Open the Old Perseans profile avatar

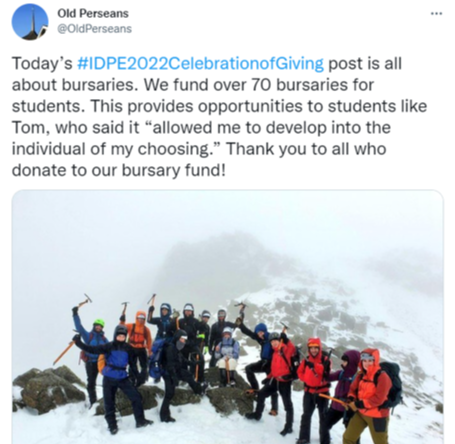(30, 22)
